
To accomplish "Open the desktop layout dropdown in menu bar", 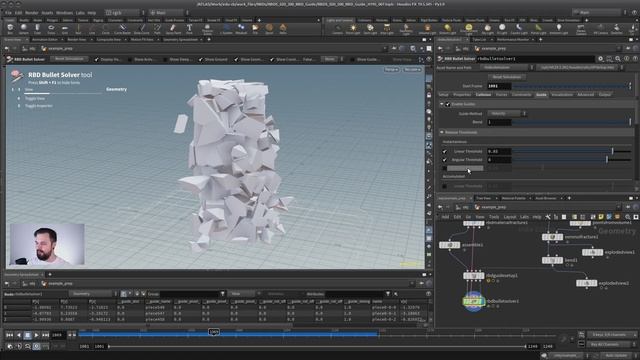I will coord(124,13).
